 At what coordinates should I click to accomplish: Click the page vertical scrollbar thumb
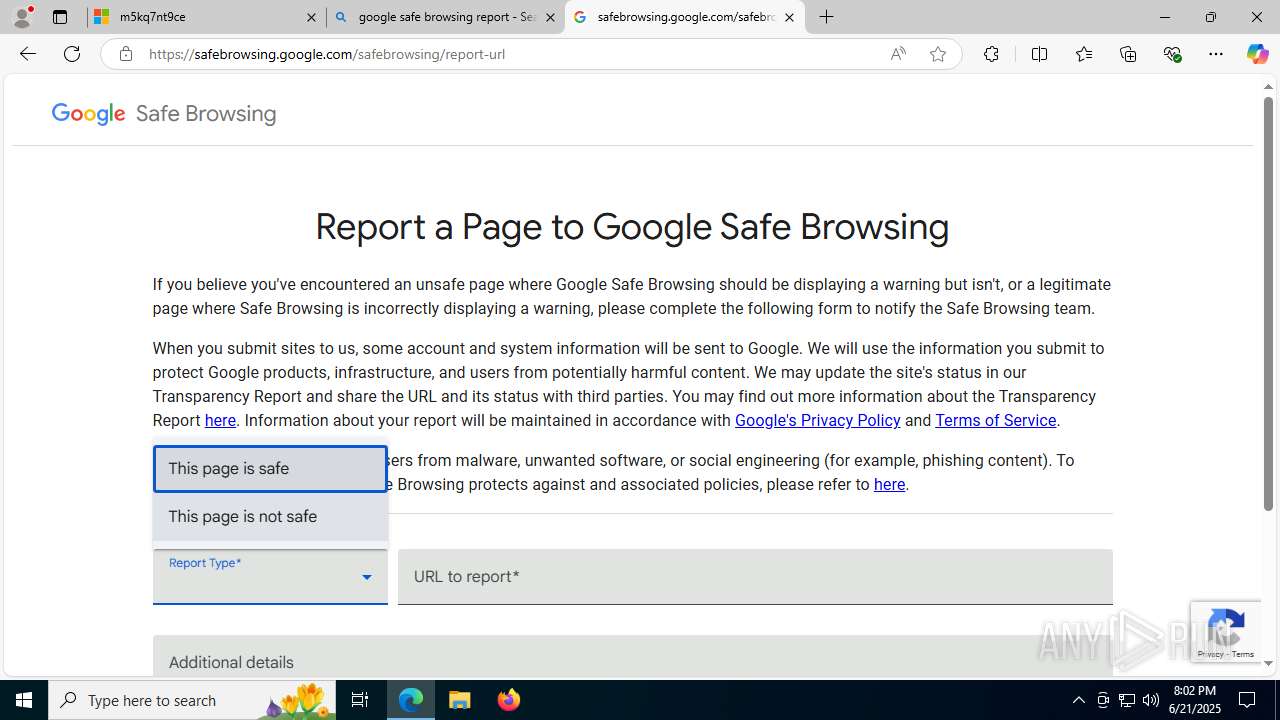click(x=1268, y=303)
